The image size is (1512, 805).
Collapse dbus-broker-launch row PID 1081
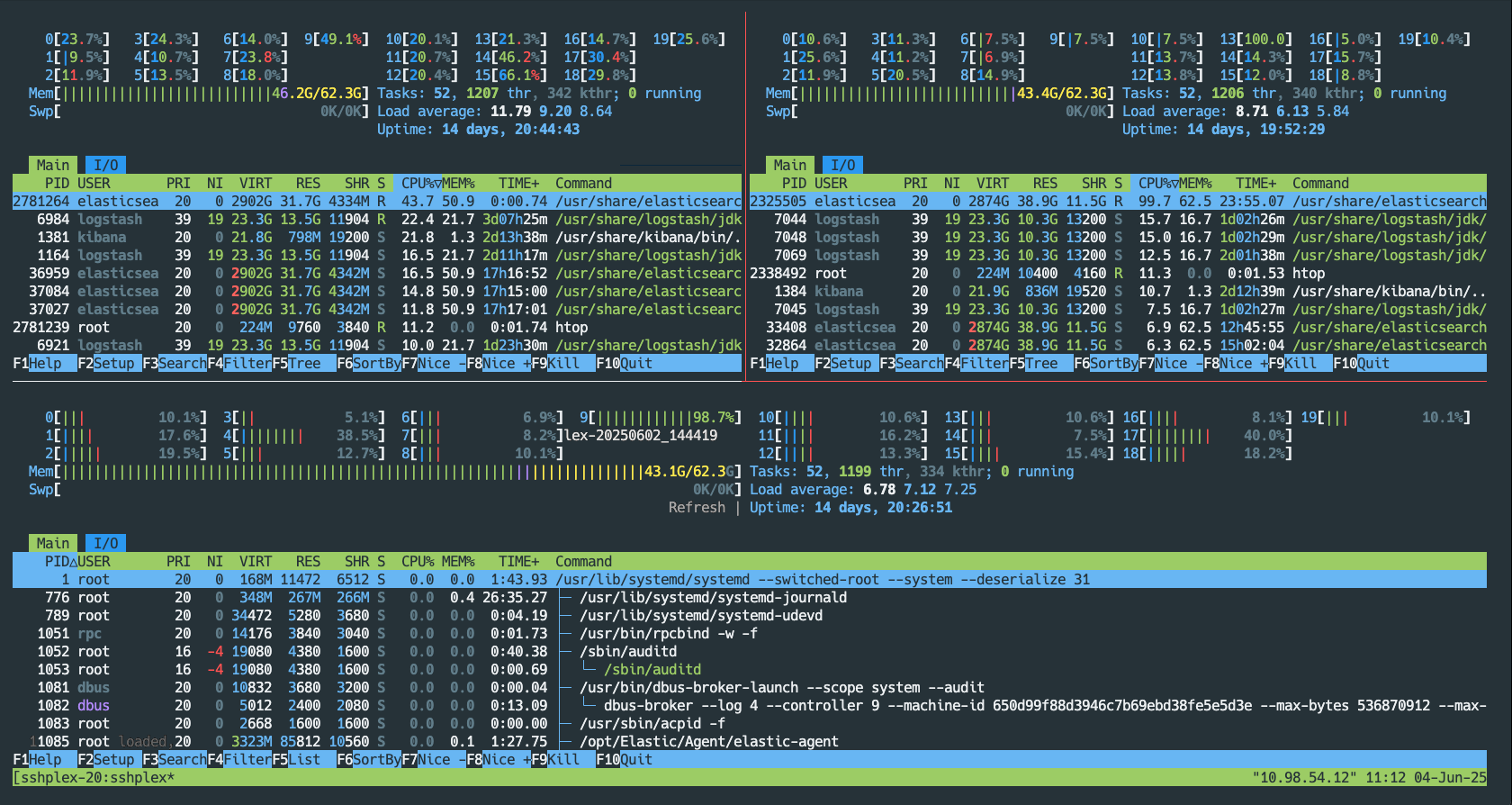[750, 687]
